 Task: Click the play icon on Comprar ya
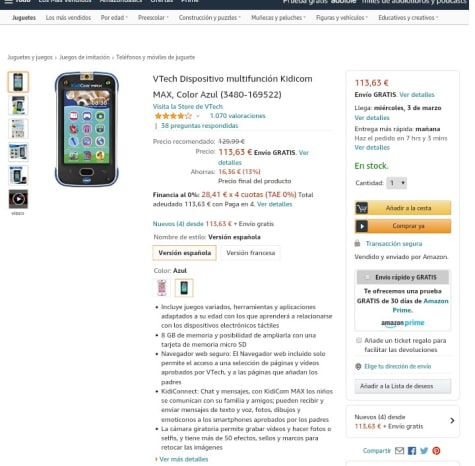pyautogui.click(x=362, y=226)
